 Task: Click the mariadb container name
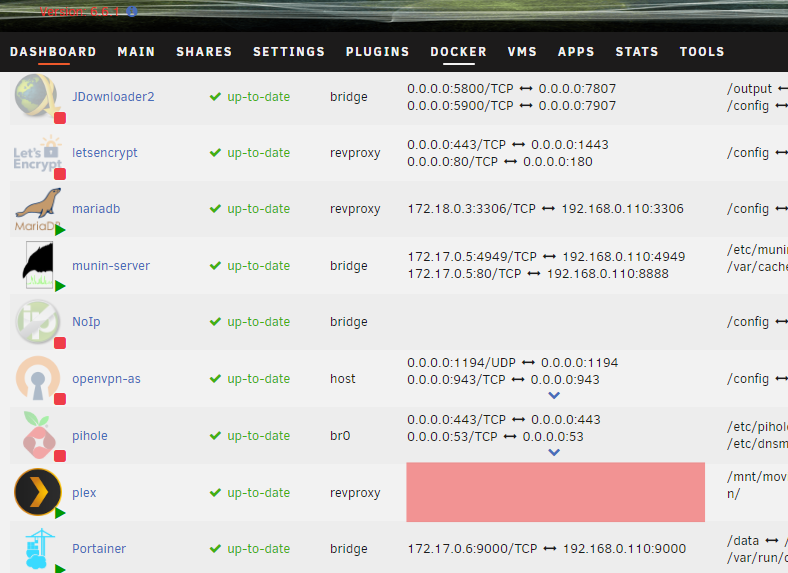click(x=96, y=209)
